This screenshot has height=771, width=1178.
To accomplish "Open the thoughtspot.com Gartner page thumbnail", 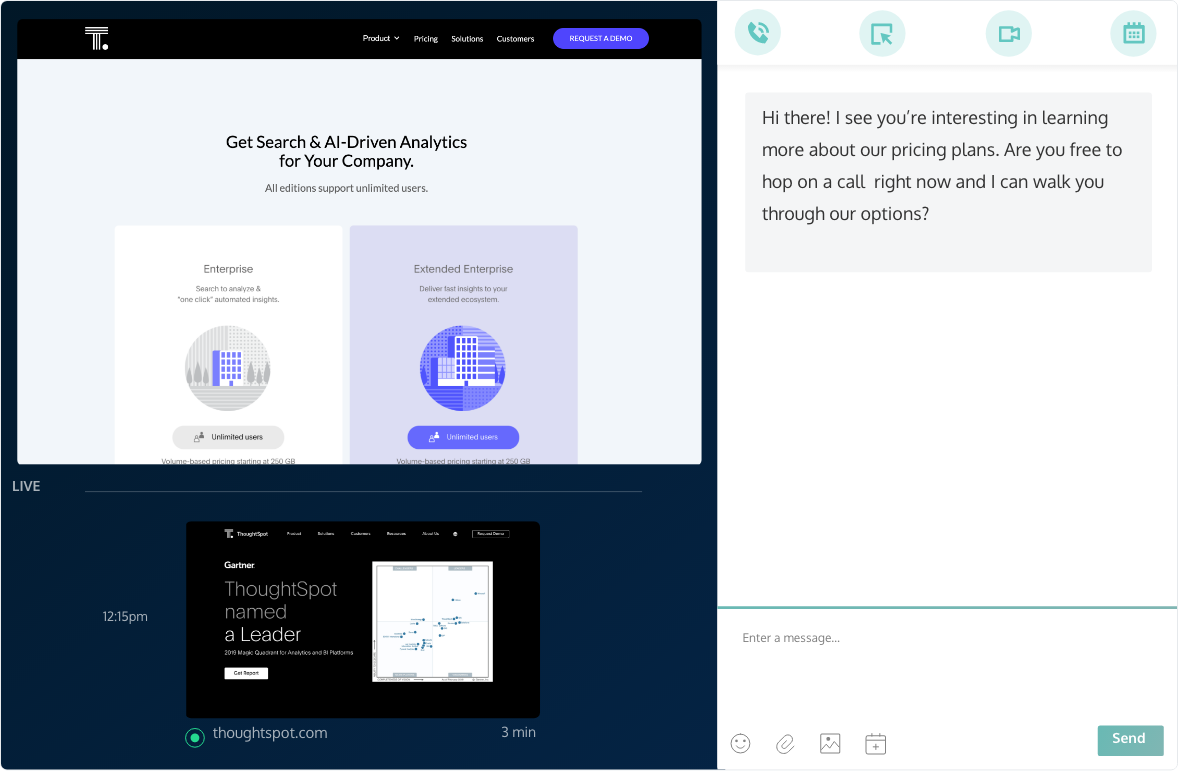I will pyautogui.click(x=363, y=619).
